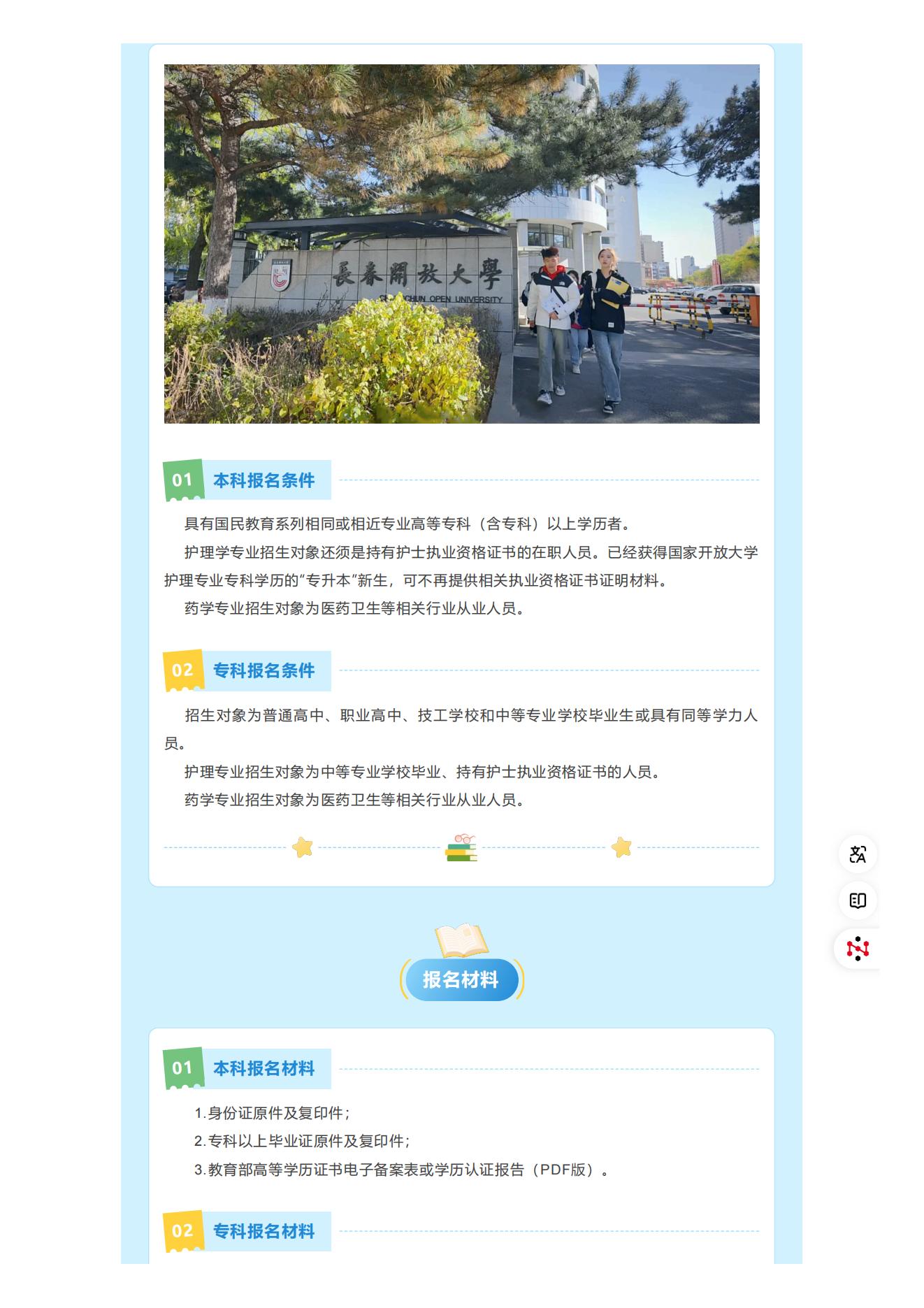Select the 01 本科报名条件 heading
The height and width of the screenshot is (1308, 924).
point(247,480)
